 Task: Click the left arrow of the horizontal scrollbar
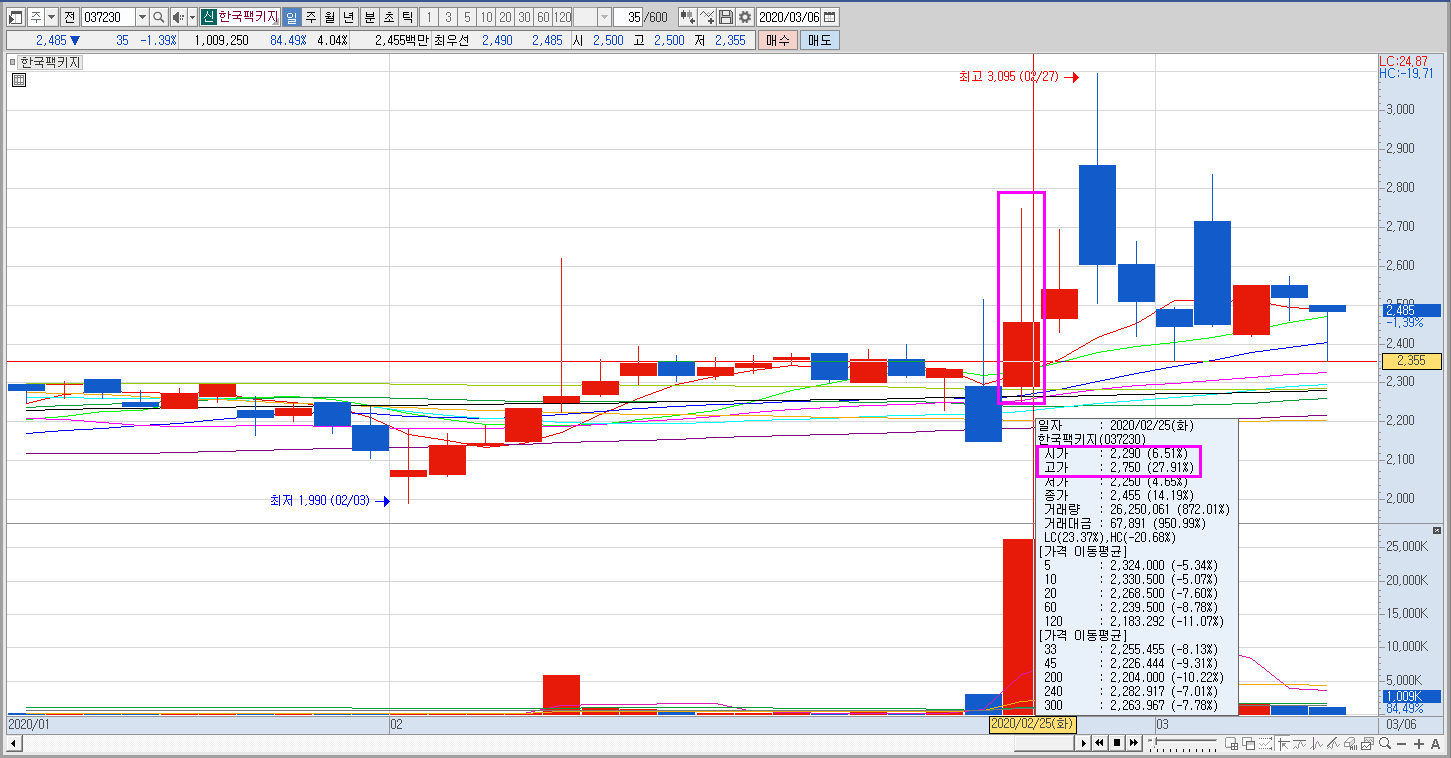point(12,744)
